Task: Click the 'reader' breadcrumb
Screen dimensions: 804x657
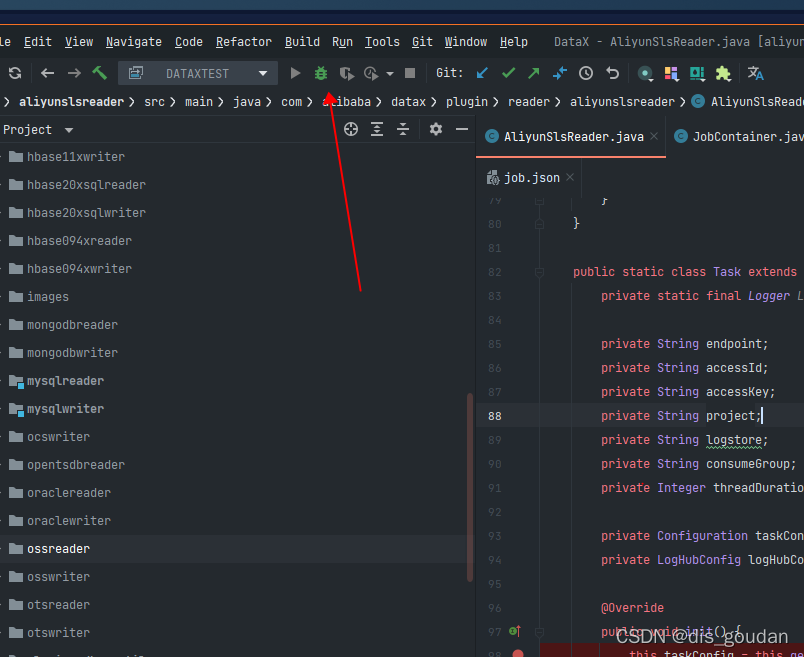Action: click(x=529, y=102)
